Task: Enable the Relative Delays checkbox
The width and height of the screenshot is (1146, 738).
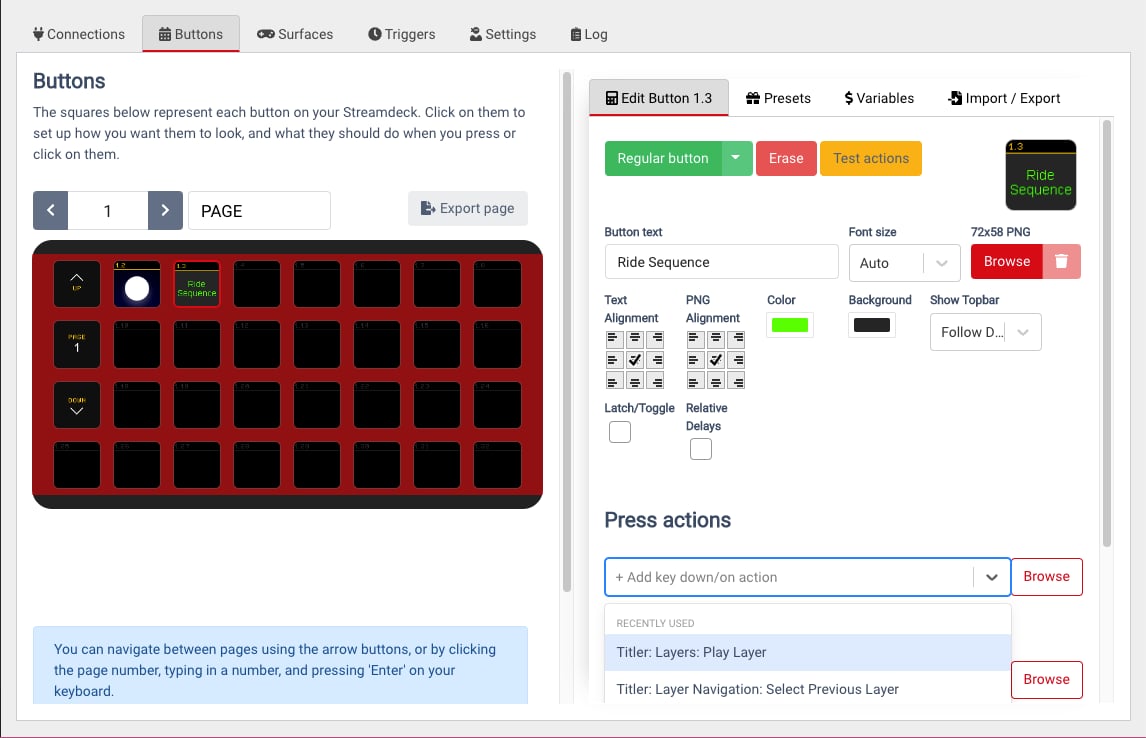Action: (701, 449)
